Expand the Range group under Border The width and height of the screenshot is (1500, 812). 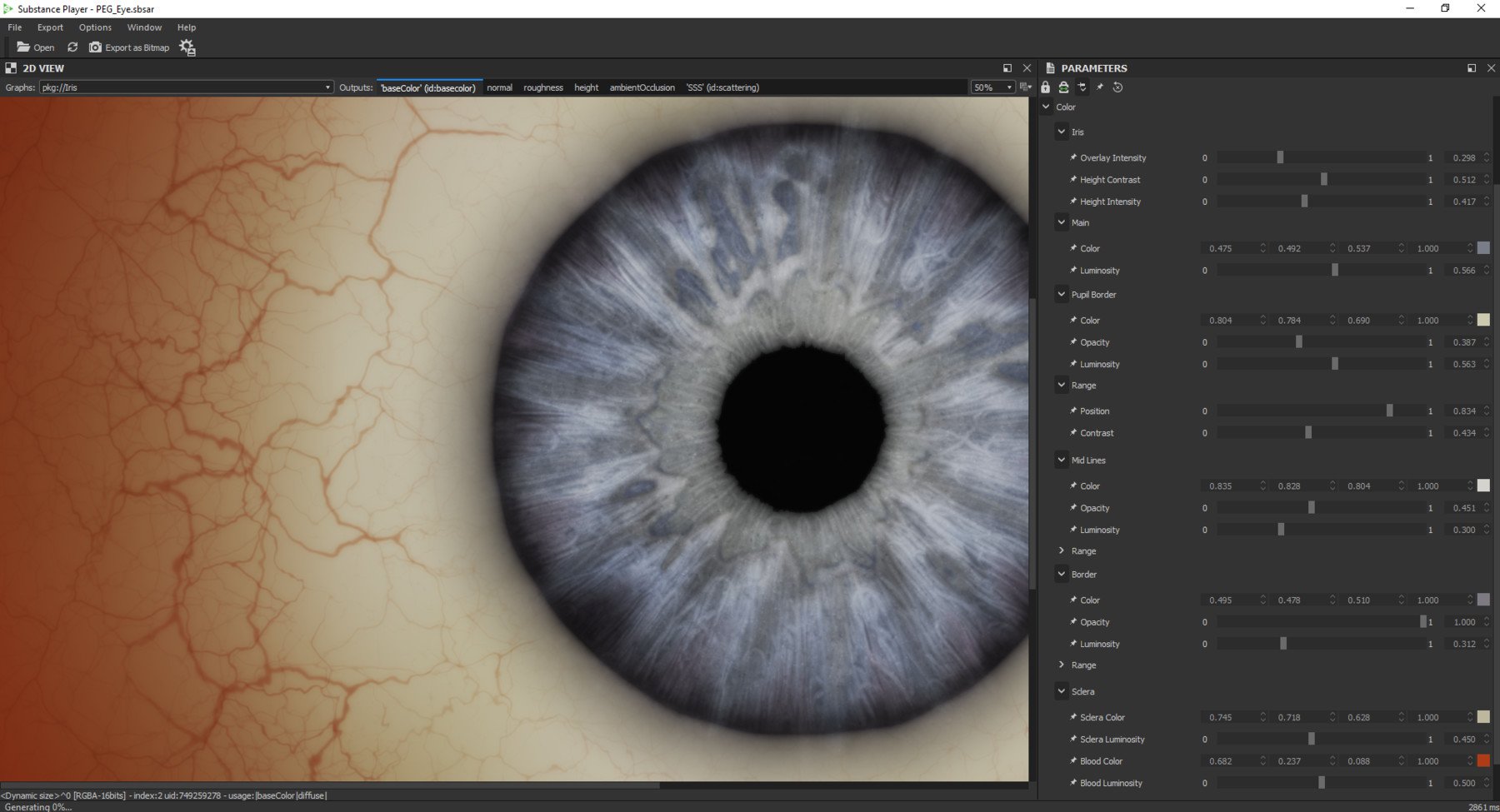click(1062, 665)
